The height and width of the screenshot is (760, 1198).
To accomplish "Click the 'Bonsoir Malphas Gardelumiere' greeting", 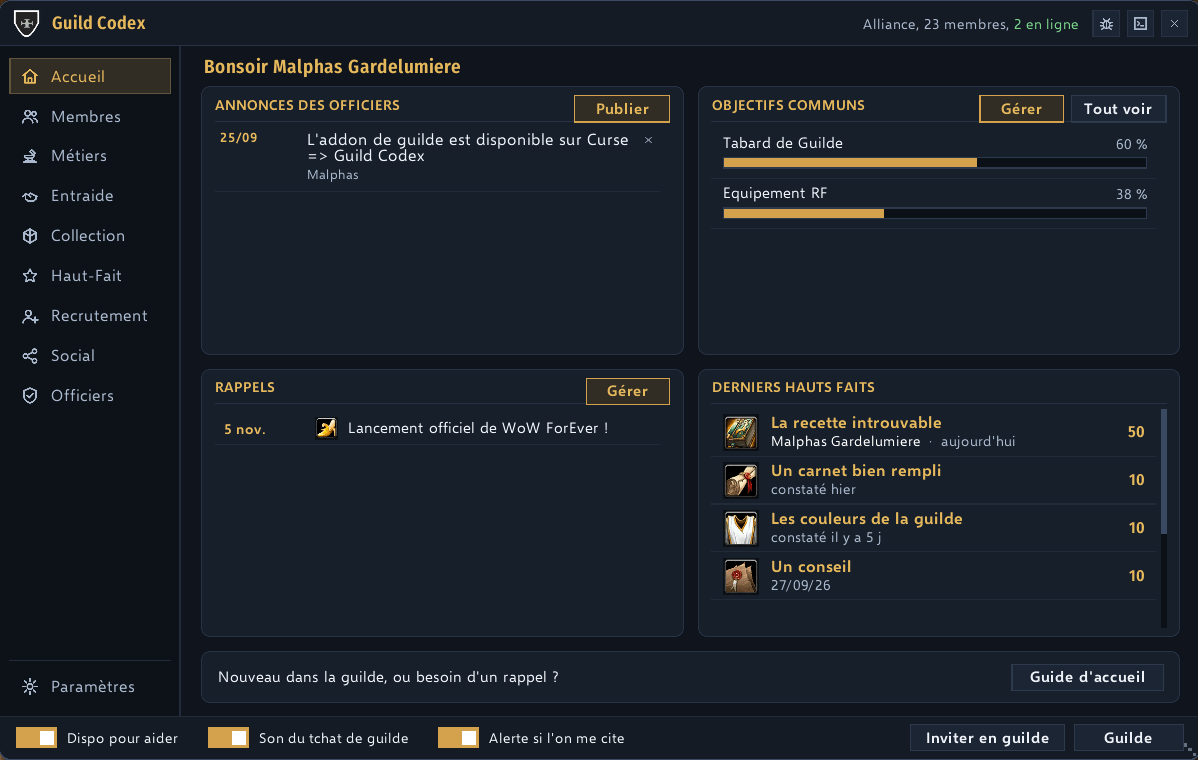I will coord(332,66).
